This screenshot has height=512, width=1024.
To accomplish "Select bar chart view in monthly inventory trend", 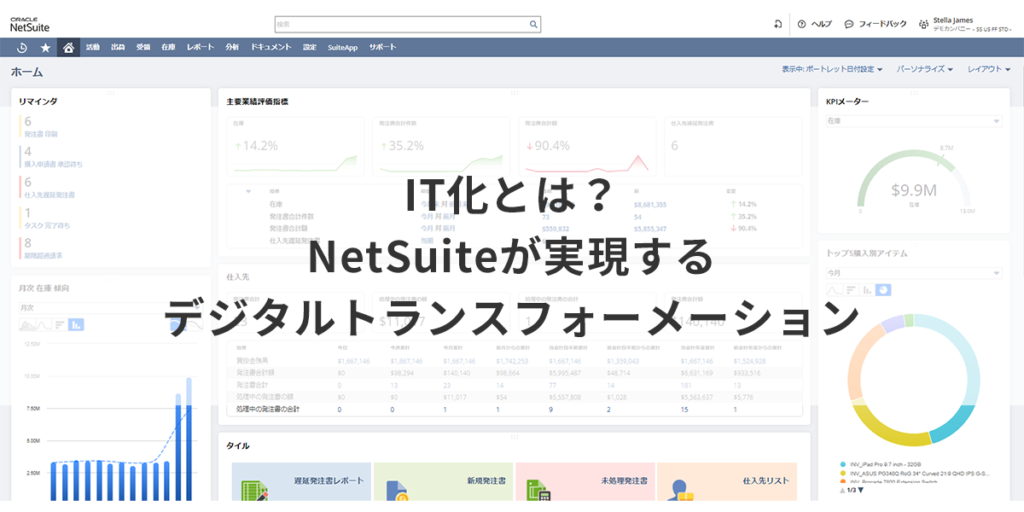I will 76,324.
